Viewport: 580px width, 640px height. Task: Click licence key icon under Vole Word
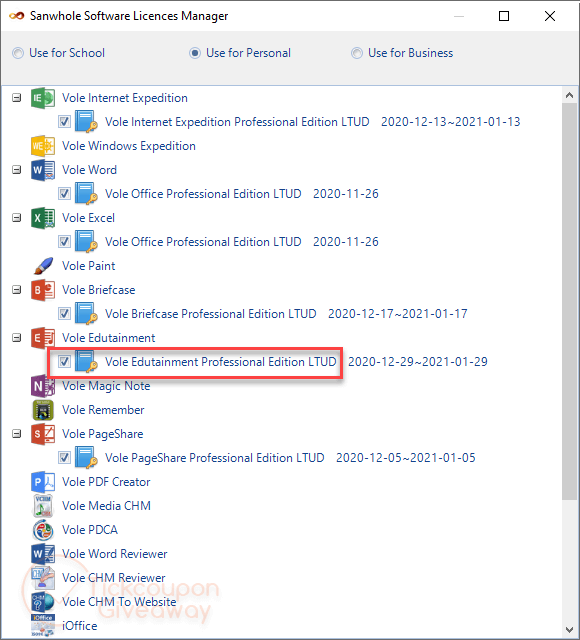tap(87, 193)
